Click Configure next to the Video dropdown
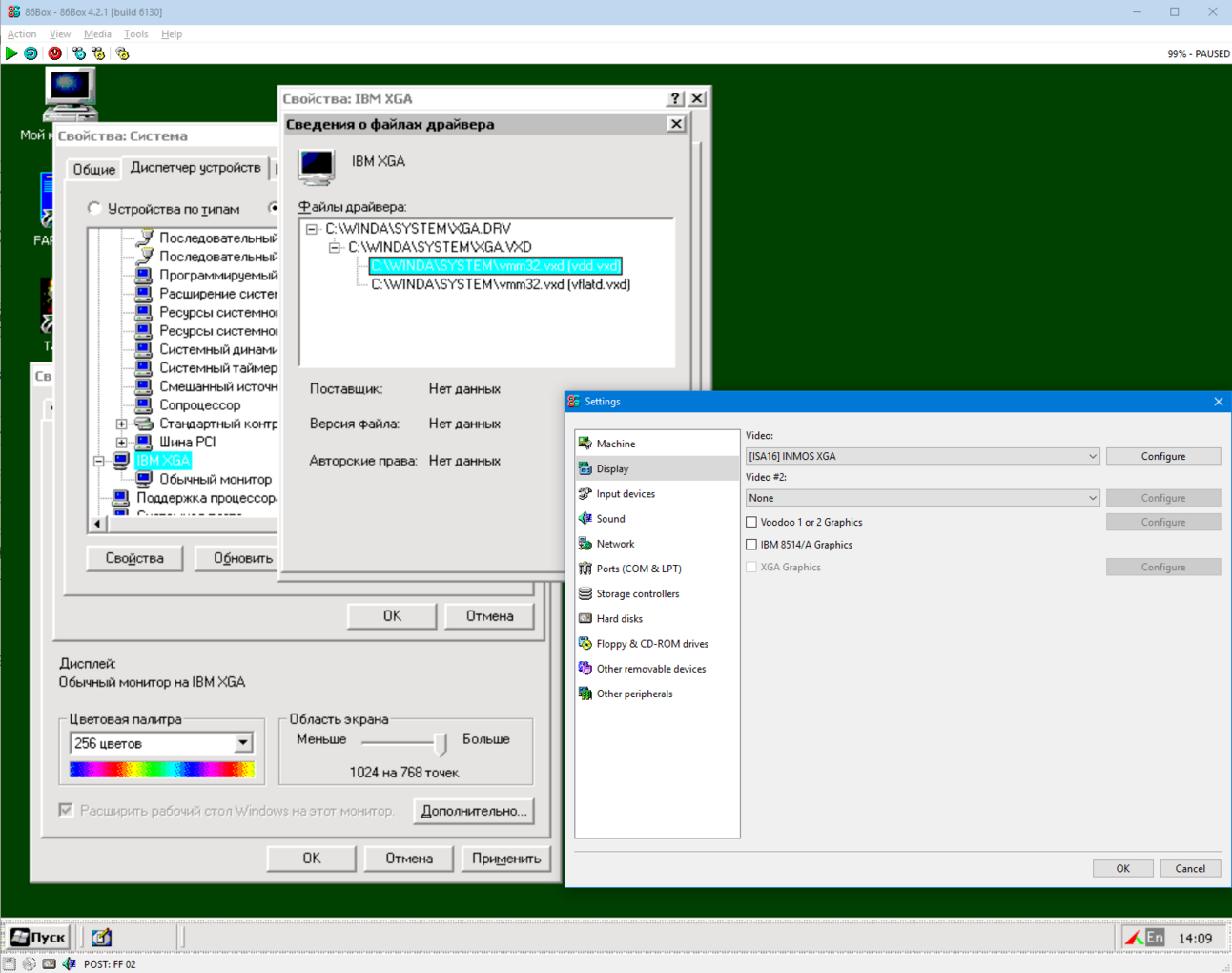The width and height of the screenshot is (1232, 973). 1163,456
